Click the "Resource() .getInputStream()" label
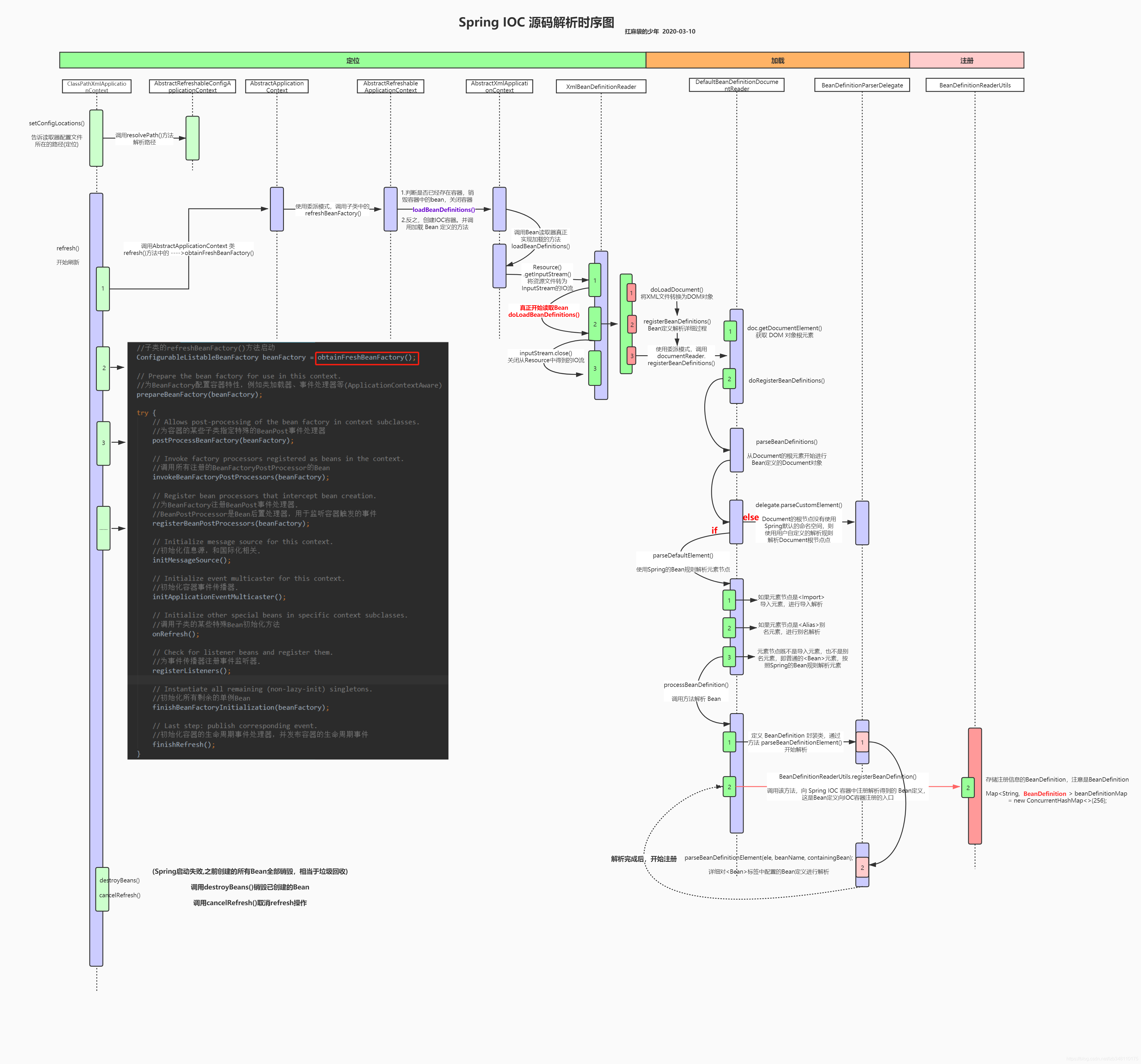Image resolution: width=1141 pixels, height=1064 pixels. [x=547, y=271]
